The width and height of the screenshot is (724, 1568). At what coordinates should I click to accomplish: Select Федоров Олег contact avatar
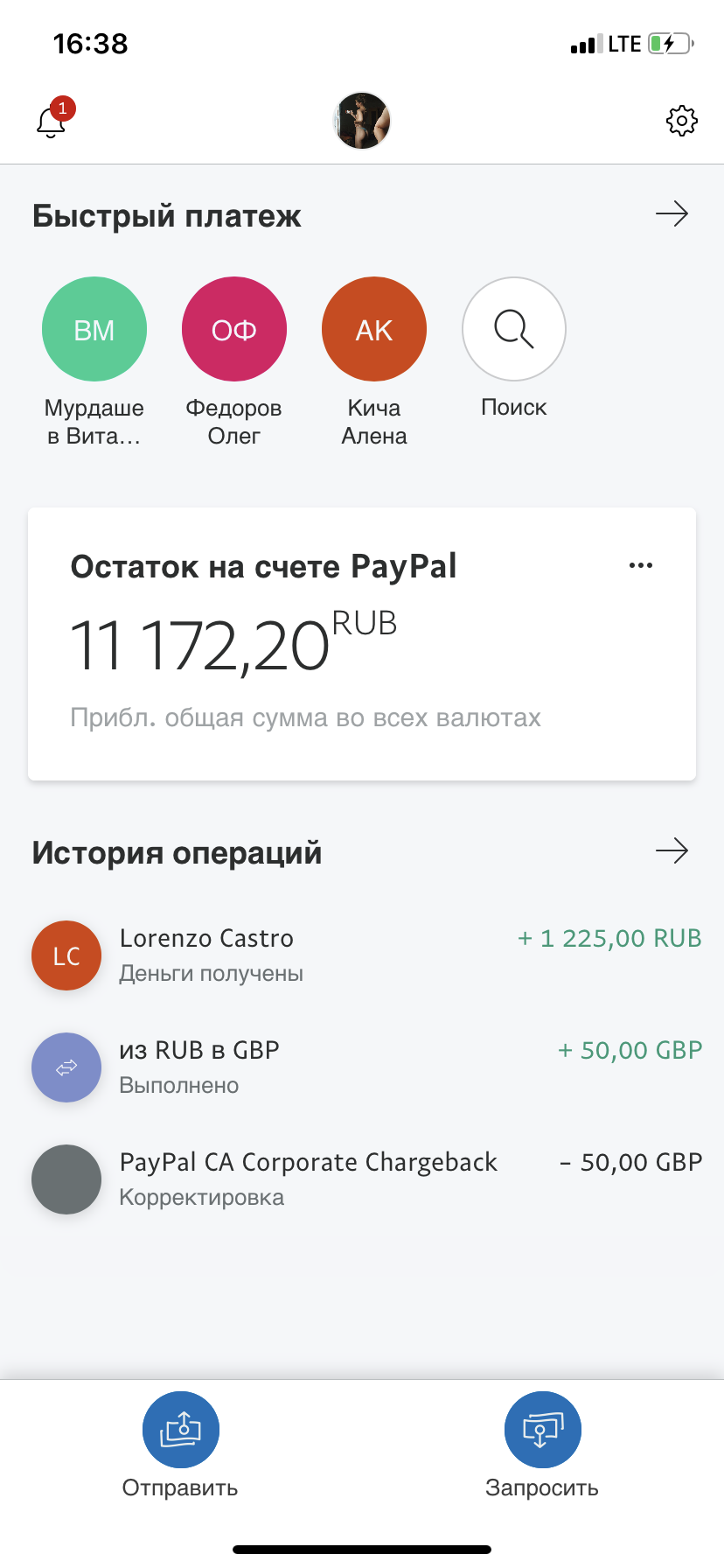pos(234,330)
